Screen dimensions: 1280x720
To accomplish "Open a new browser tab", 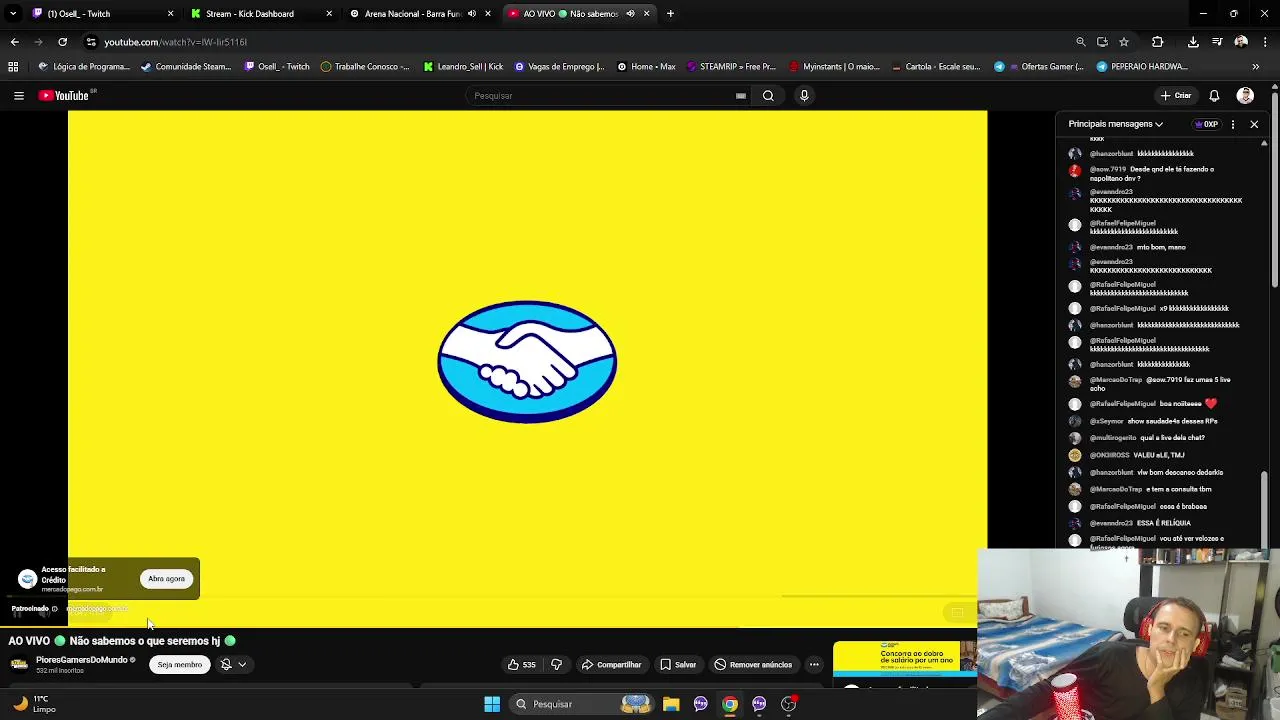I will point(670,14).
